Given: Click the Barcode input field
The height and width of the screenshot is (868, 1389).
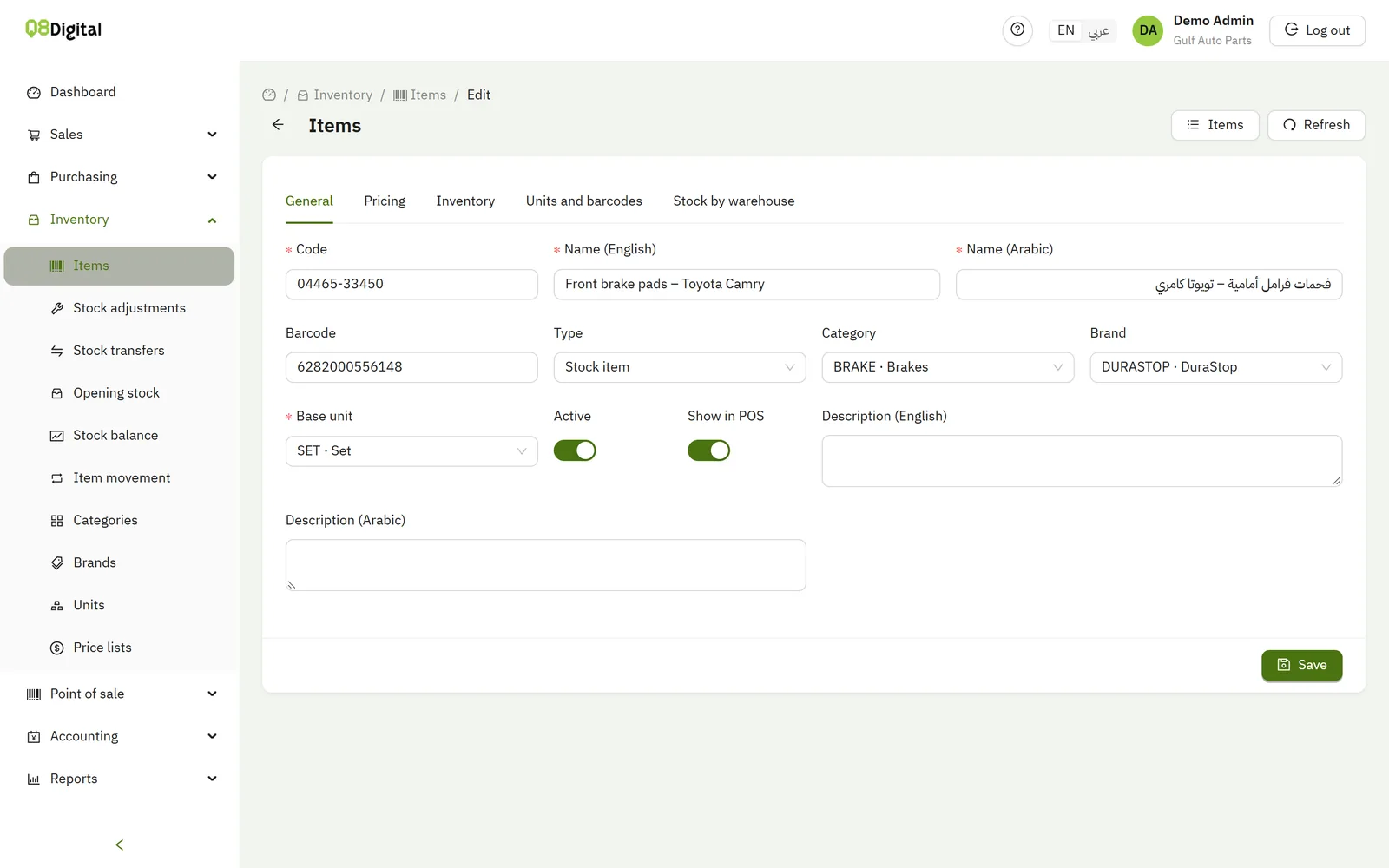Looking at the screenshot, I should coord(411,367).
